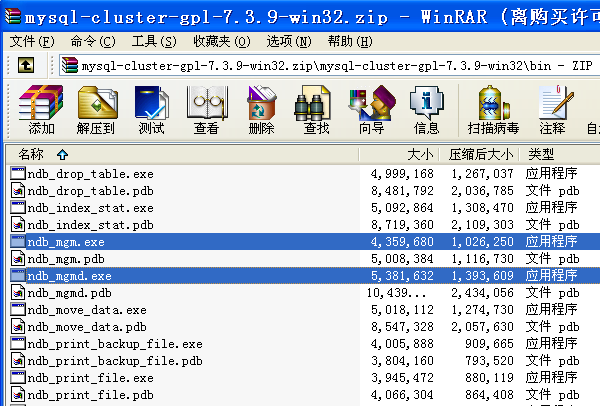This screenshot has width=600, height=406.
Task: Click the WinRAR title bar books icon
Action: (12, 16)
